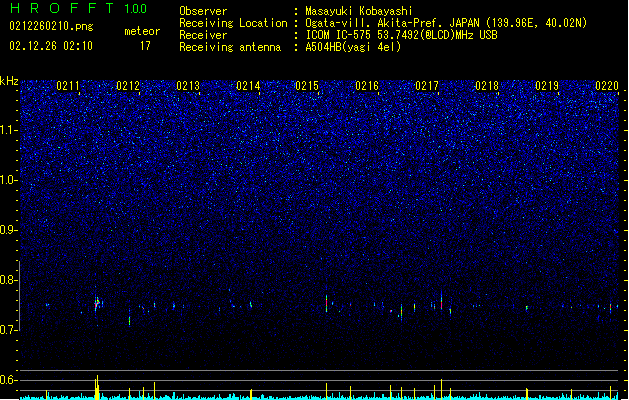Click observer name Masayuki Kobayashi
The width and height of the screenshot is (629, 400).
point(359,11)
